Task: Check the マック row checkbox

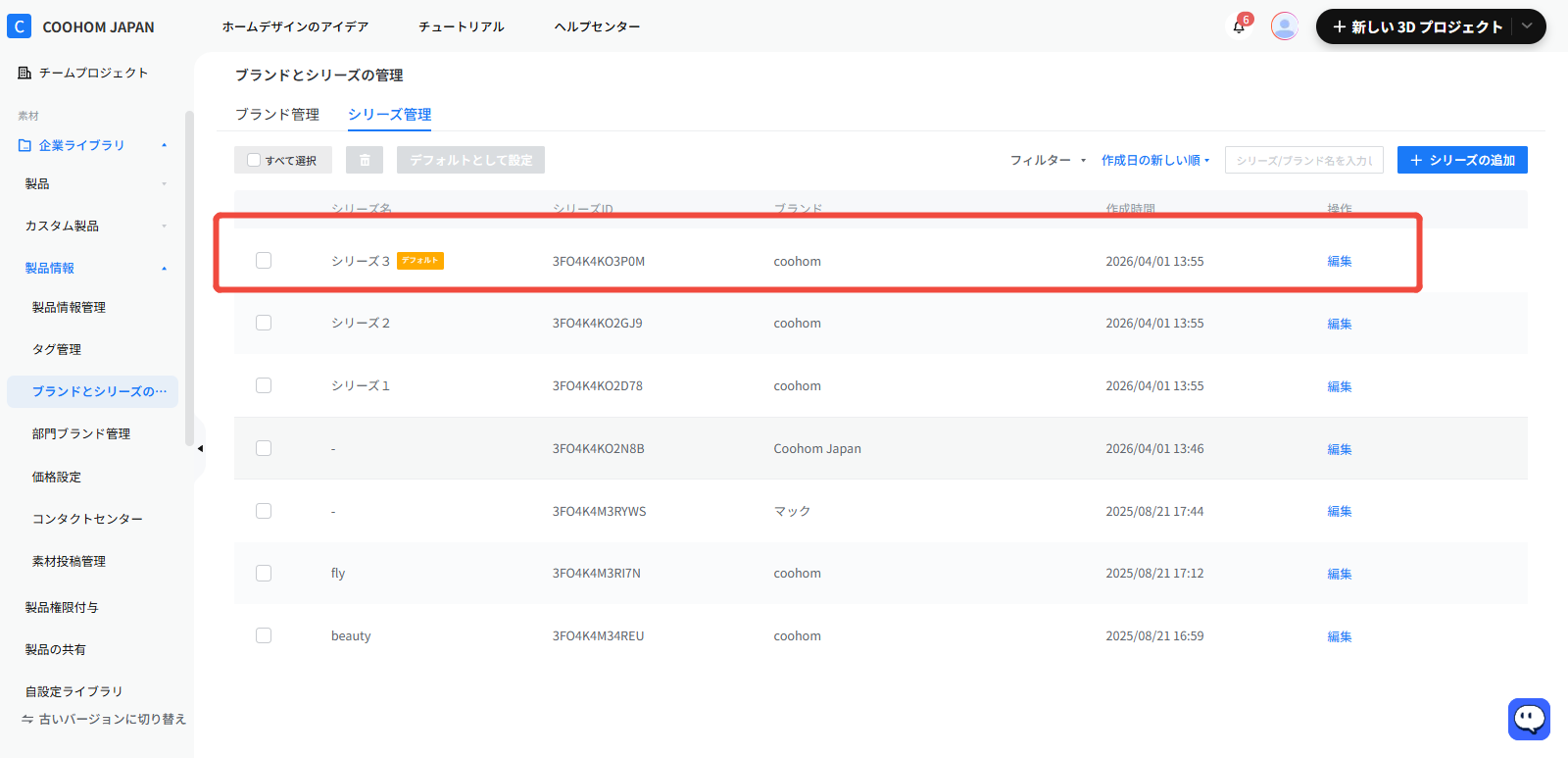Action: point(264,511)
